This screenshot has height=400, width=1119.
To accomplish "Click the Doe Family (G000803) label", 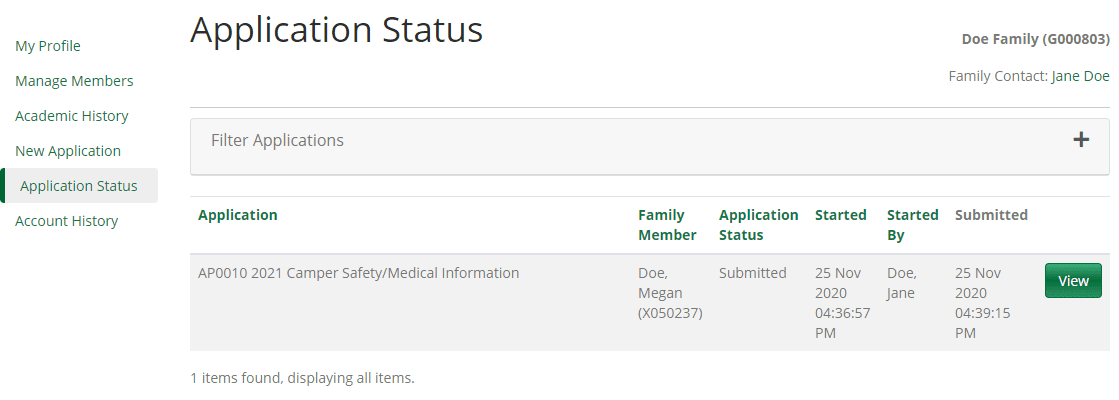I will click(x=1035, y=40).
